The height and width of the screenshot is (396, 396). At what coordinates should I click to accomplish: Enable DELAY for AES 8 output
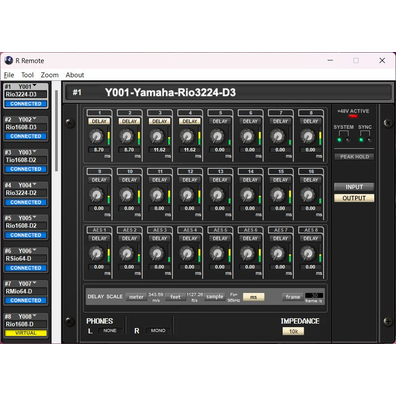click(x=310, y=238)
